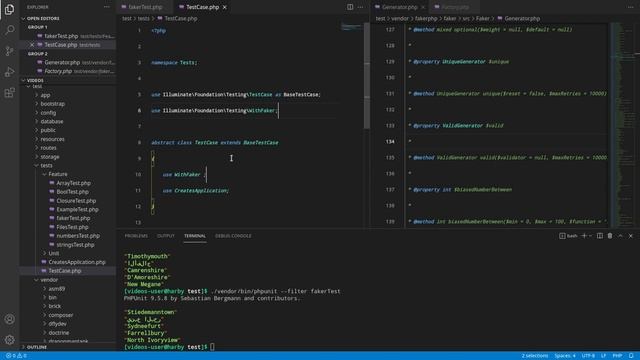Close TestCase.php in Open Editors list
640x360 pixels.
pyautogui.click(x=32, y=44)
